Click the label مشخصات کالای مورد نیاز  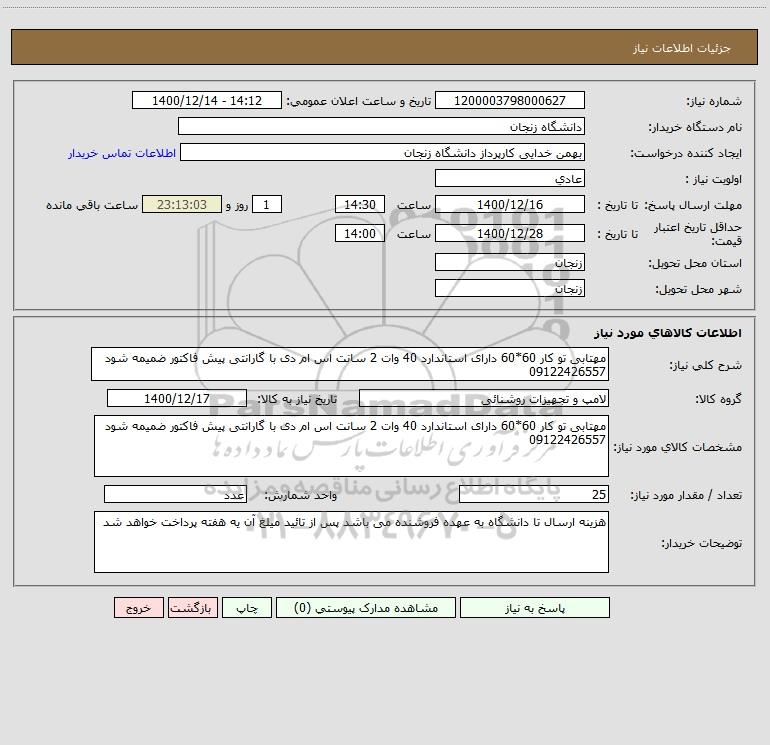pos(678,447)
